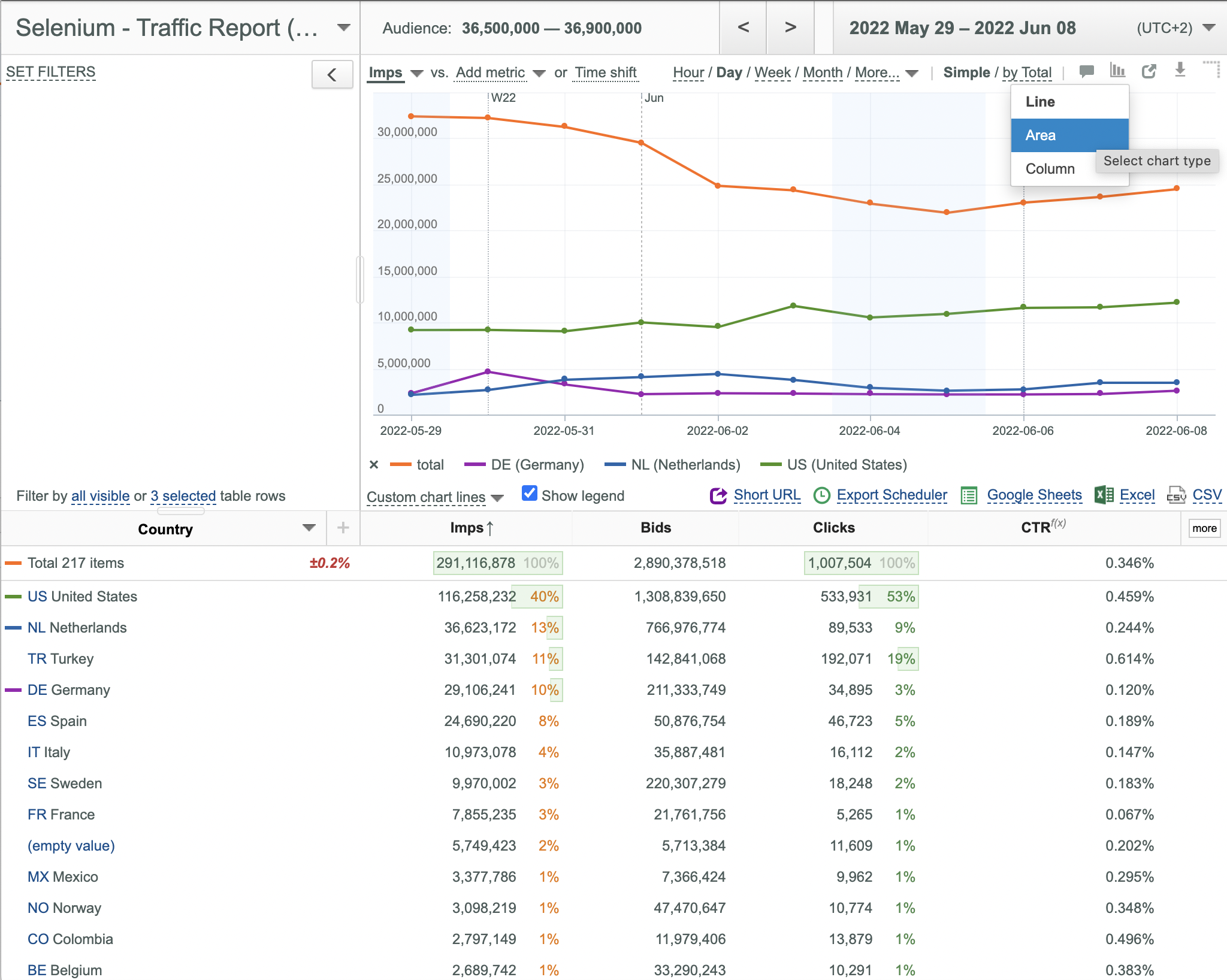The width and height of the screenshot is (1227, 980).
Task: Expand the Custom chart lines dropdown
Action: (x=435, y=497)
